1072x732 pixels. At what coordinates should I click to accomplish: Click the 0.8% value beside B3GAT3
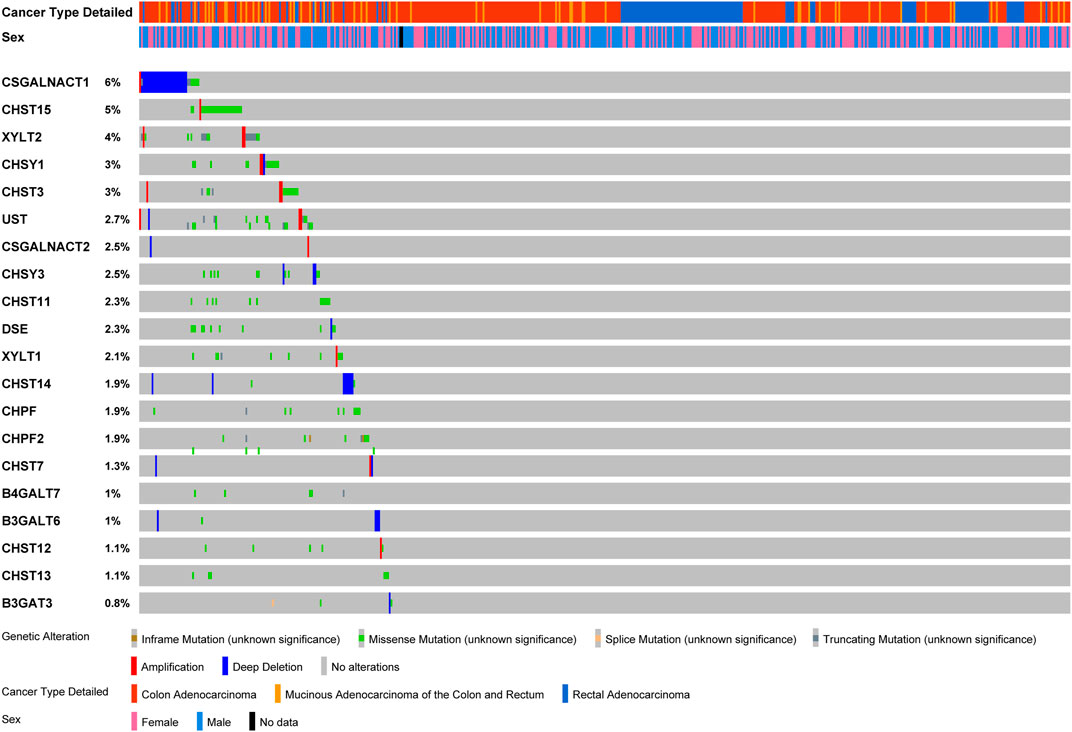117,603
